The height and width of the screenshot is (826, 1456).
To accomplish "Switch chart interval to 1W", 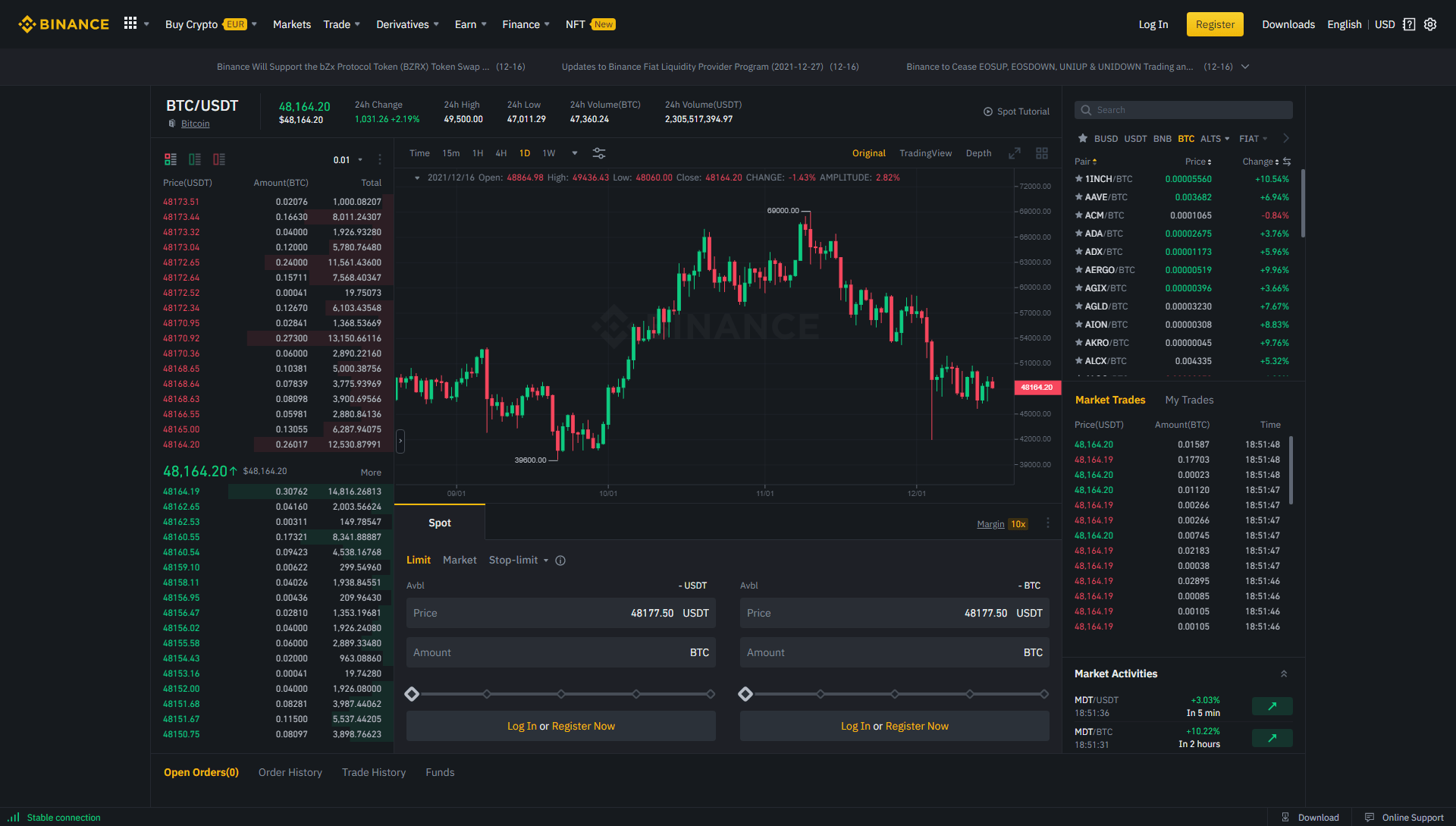I will coord(549,153).
